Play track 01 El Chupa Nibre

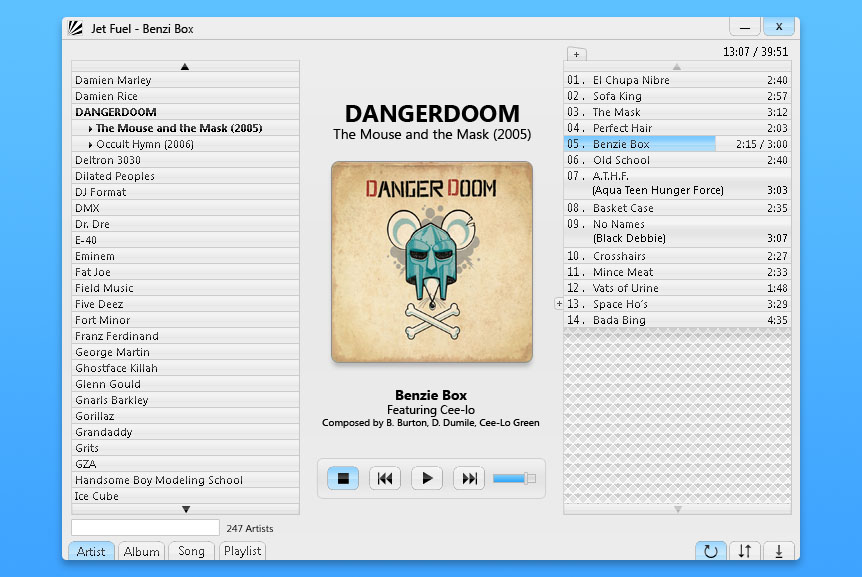677,80
